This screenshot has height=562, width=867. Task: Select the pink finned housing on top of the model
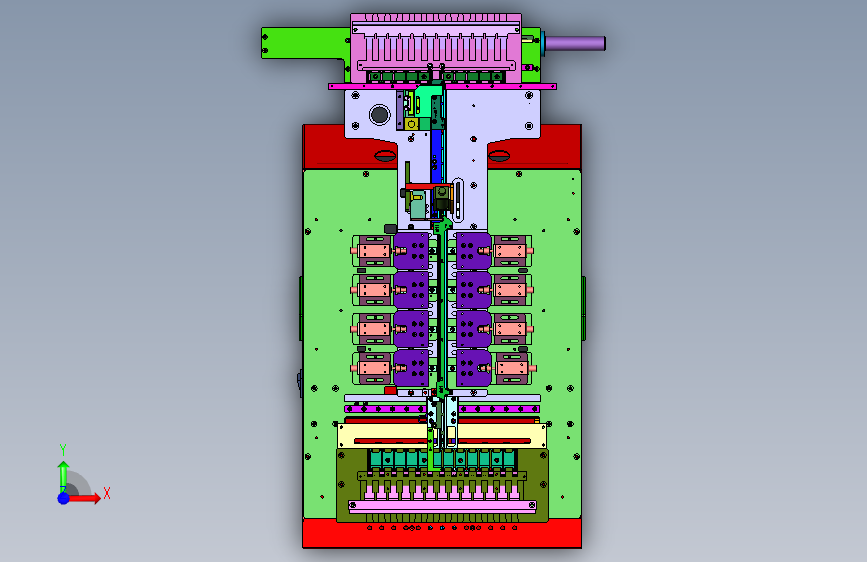(436, 47)
